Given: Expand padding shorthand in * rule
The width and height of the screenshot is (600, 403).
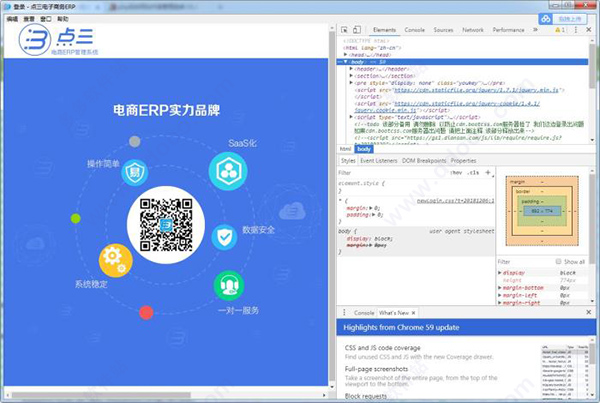Looking at the screenshot, I should pyautogui.click(x=373, y=215).
